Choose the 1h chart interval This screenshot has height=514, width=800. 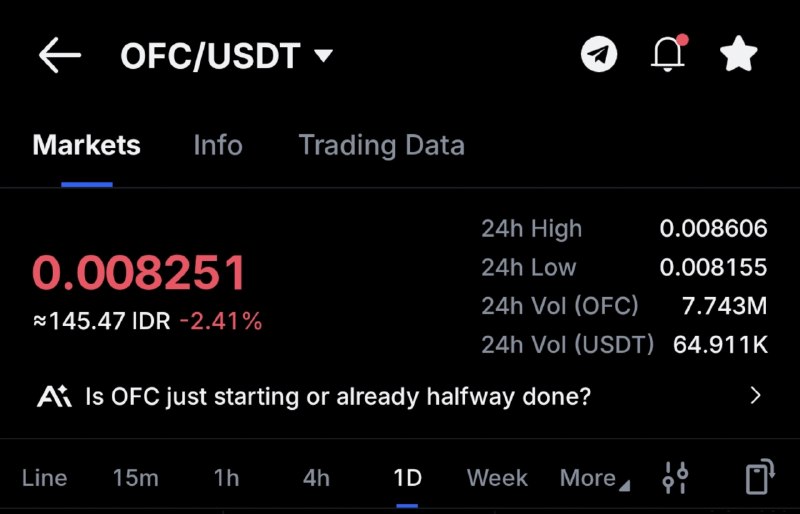pos(226,478)
